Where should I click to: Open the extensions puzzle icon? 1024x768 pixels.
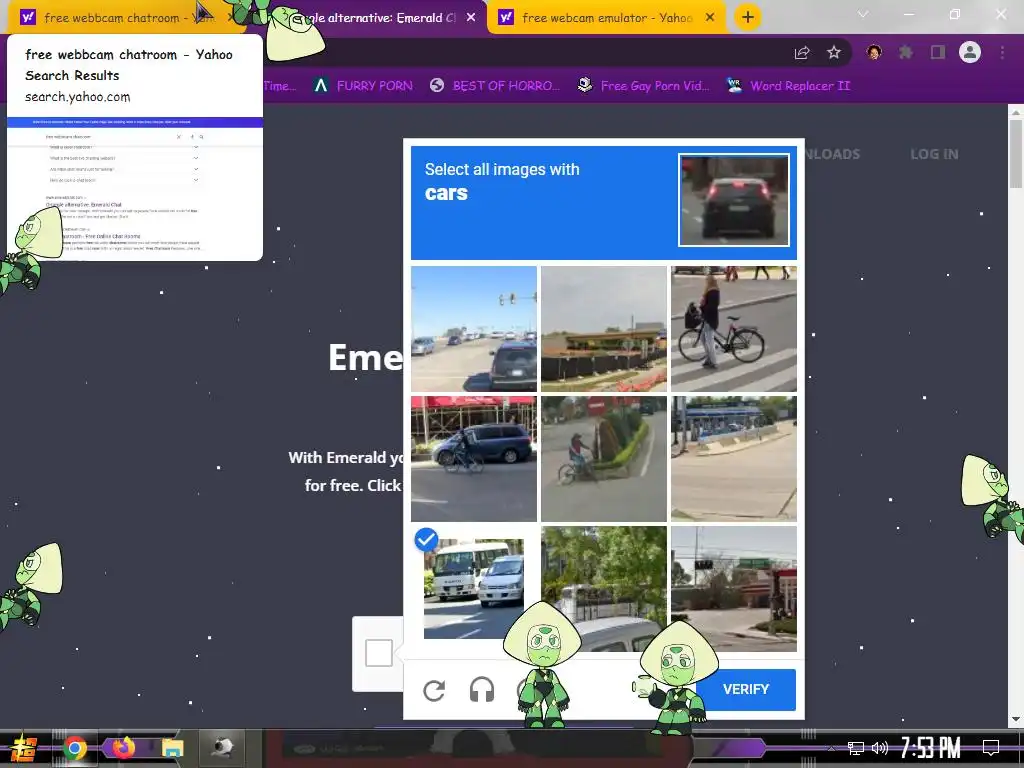coord(906,52)
